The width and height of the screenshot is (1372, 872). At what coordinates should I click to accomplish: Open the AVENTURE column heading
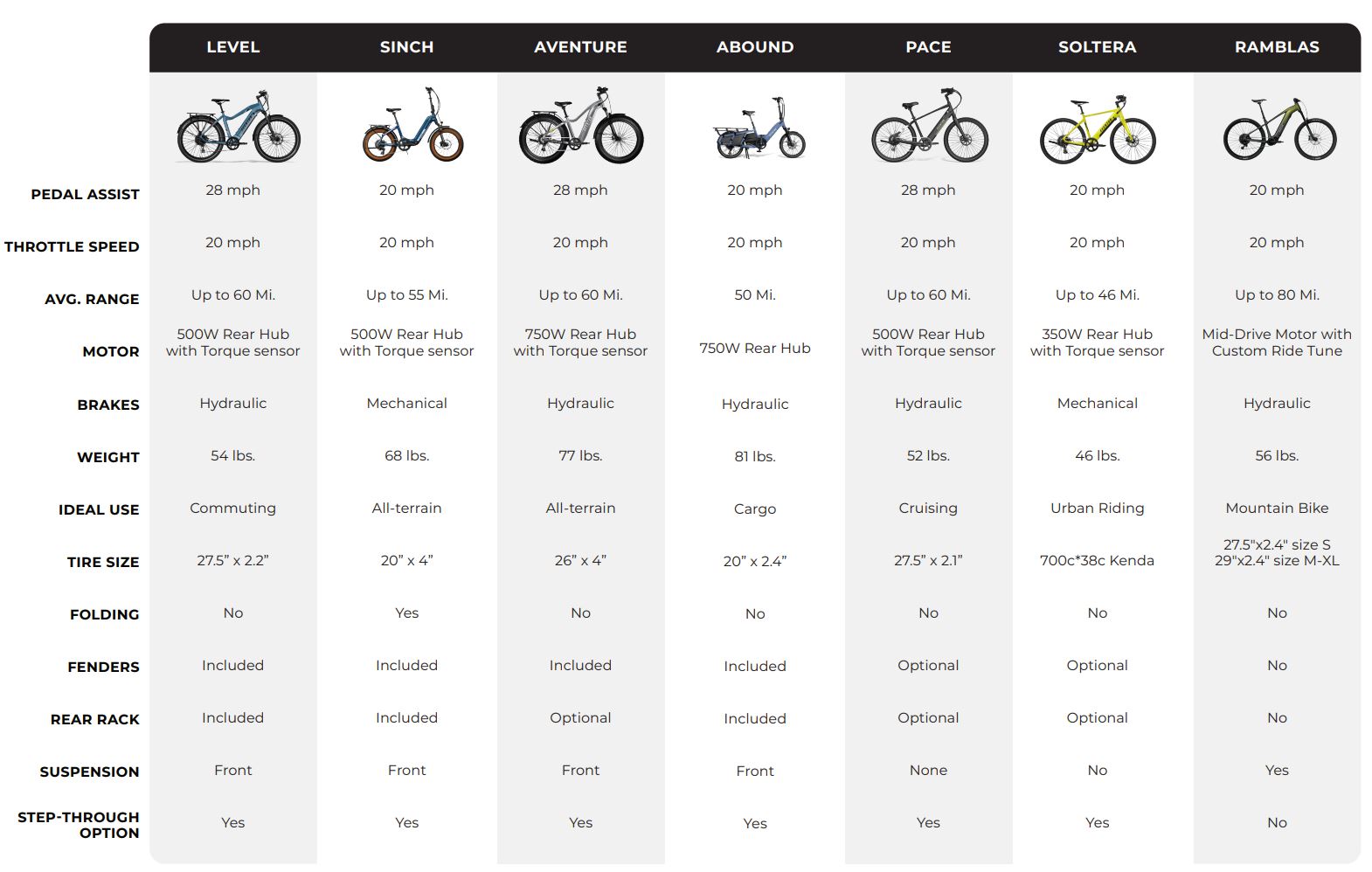[580, 47]
